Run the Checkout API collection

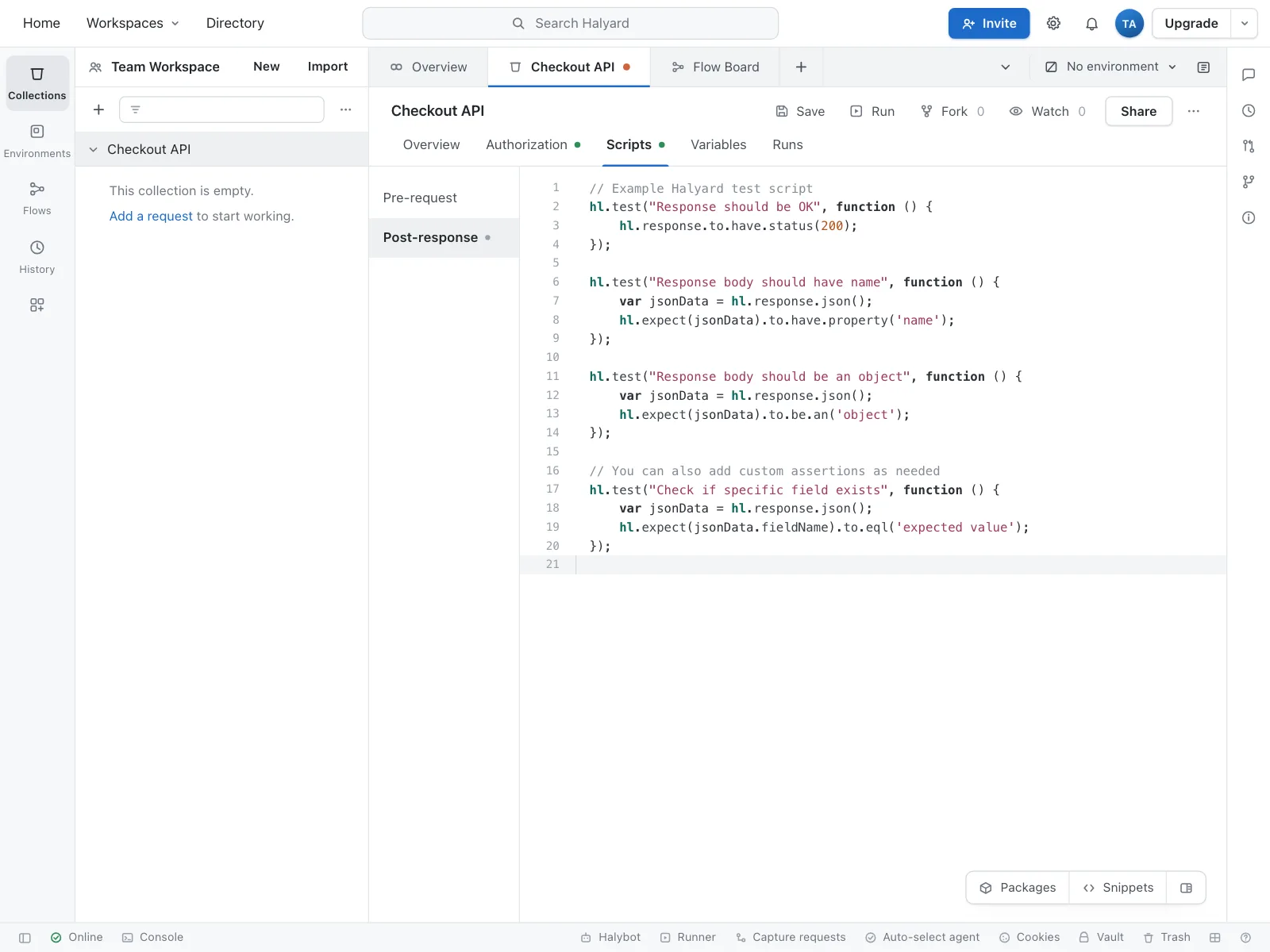click(x=872, y=111)
